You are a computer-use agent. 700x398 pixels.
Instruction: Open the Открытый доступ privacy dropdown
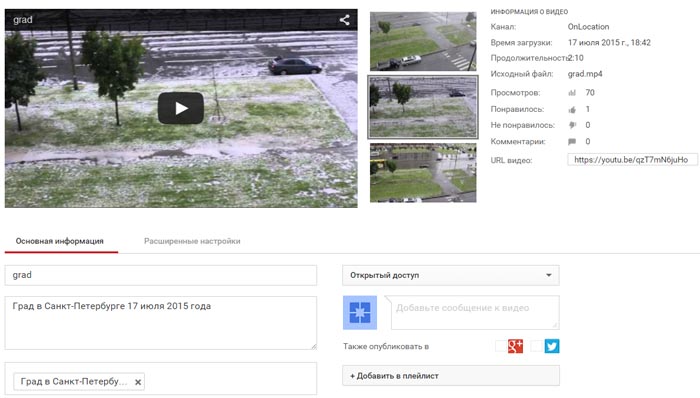tap(450, 275)
